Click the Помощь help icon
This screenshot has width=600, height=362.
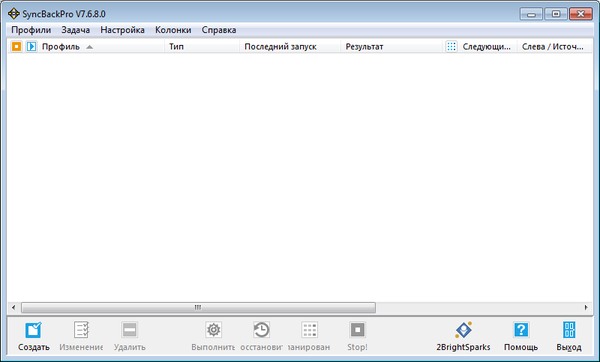pos(521,330)
